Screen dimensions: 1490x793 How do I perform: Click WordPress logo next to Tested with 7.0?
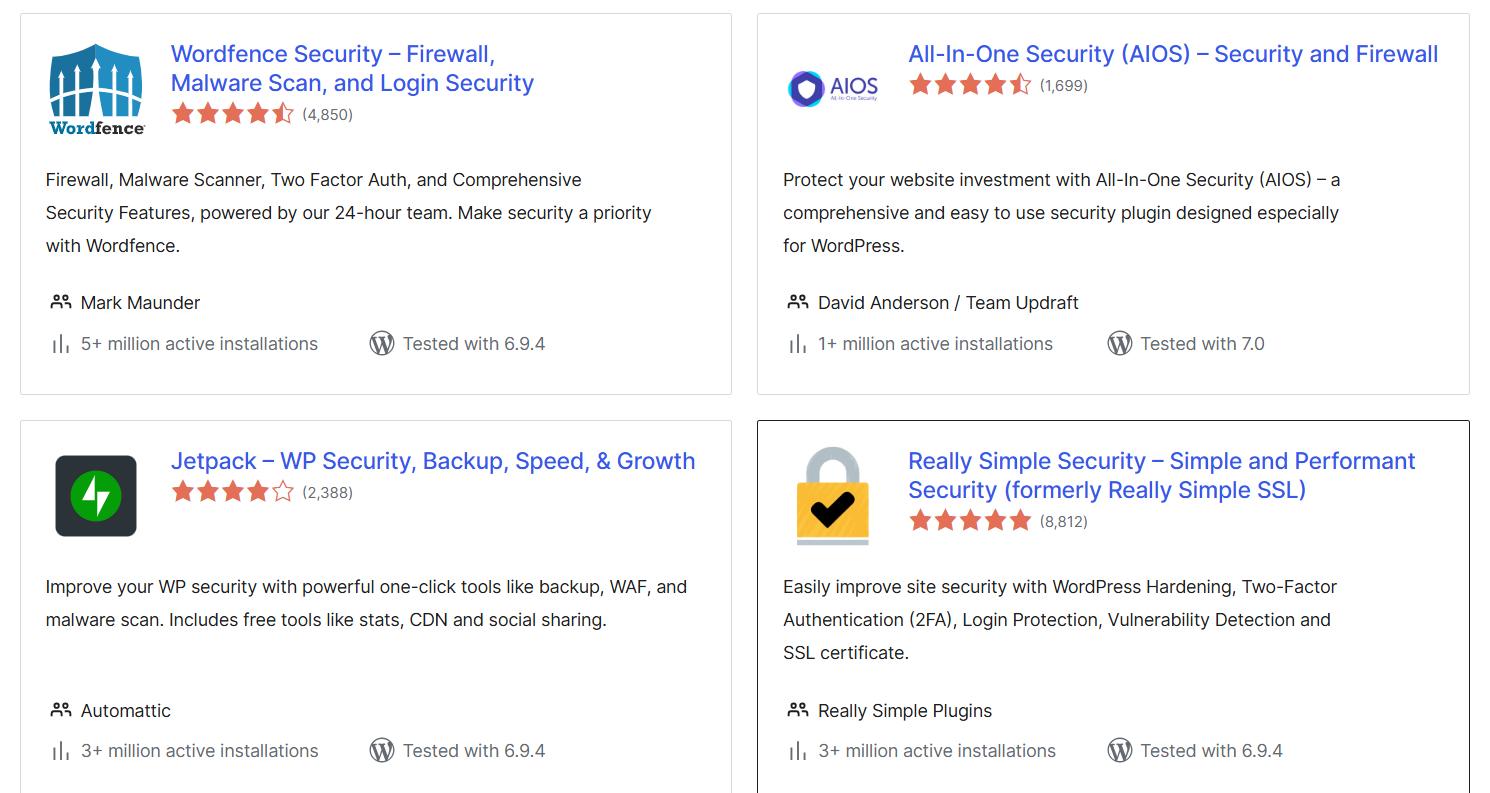pos(1119,344)
